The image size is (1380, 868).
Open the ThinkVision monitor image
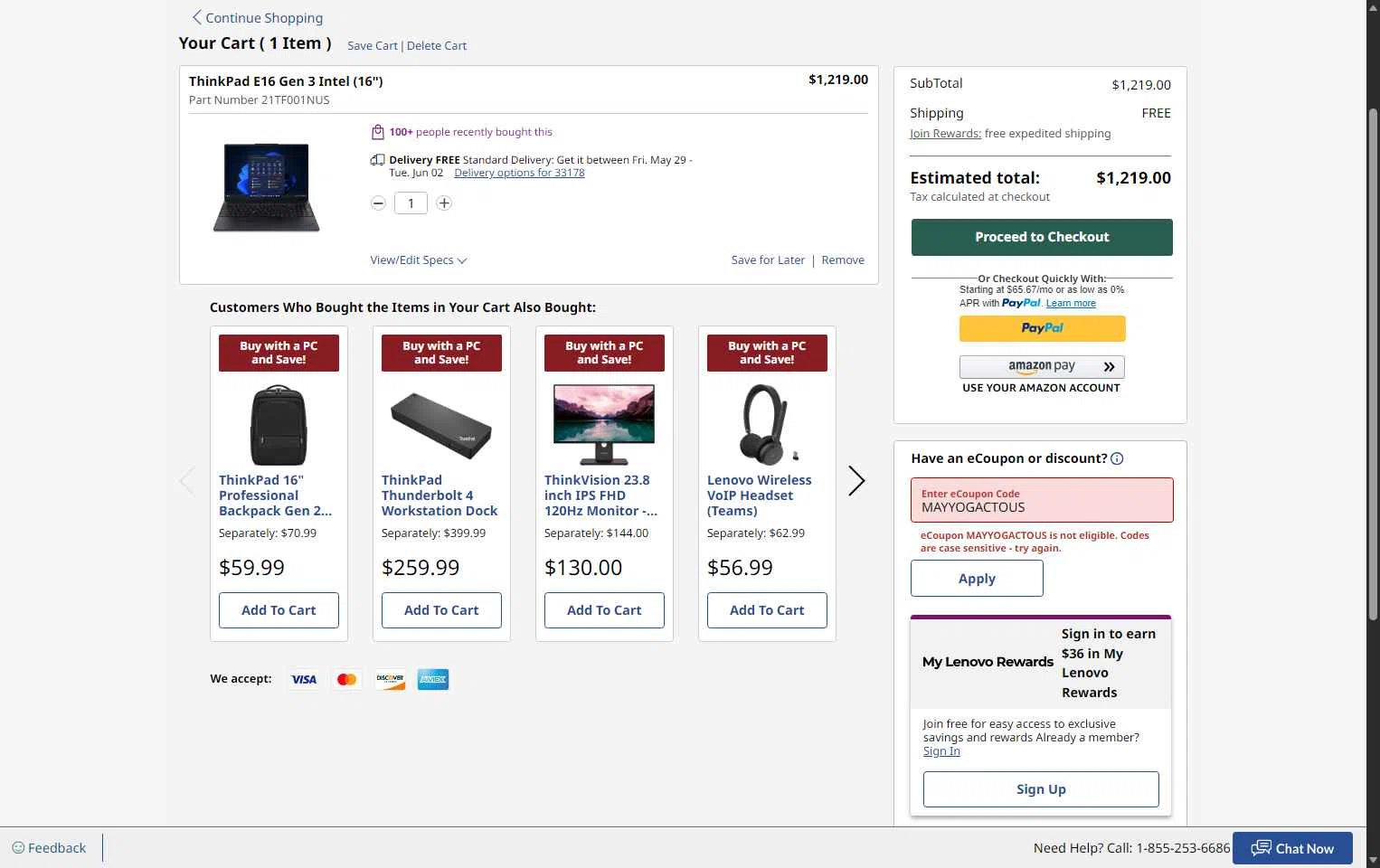point(604,425)
